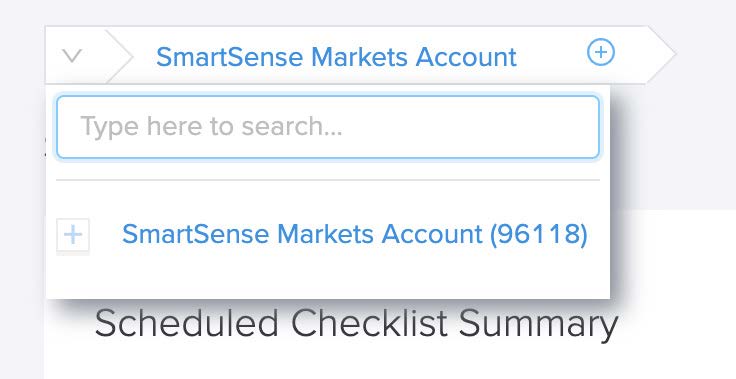
Task: Place cursor in the location search box
Action: click(328, 127)
